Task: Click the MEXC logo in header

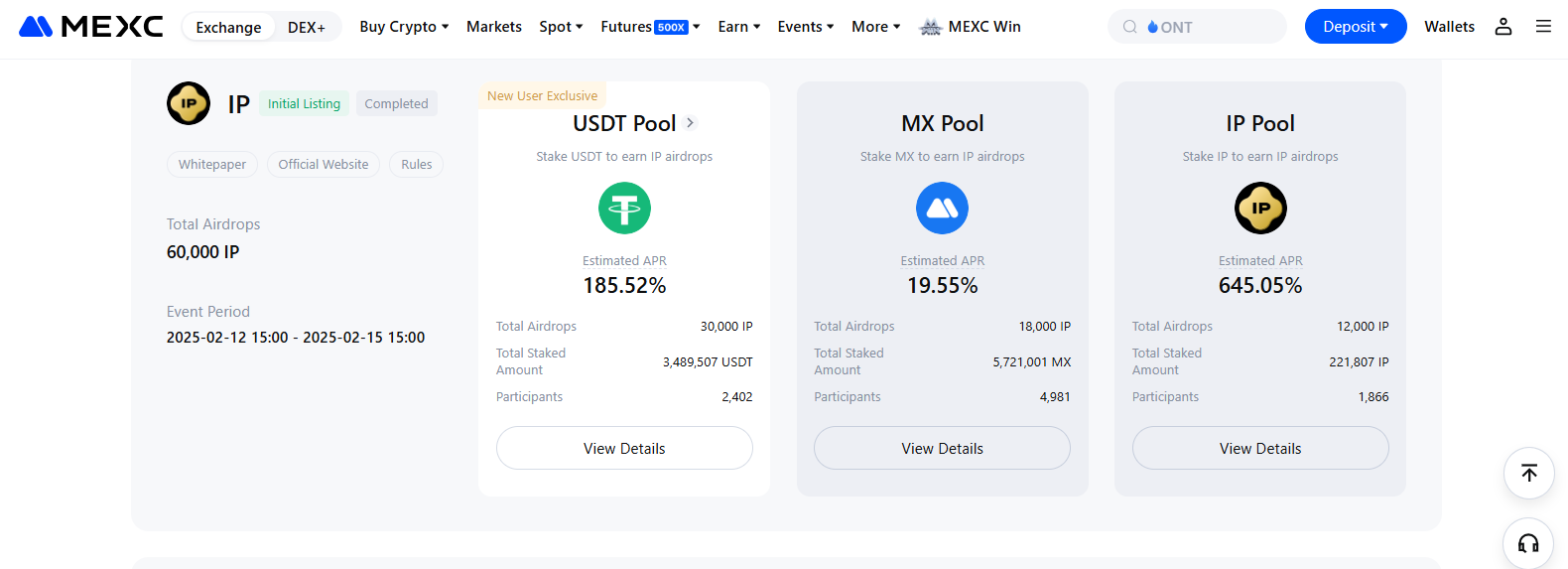Action: [91, 27]
